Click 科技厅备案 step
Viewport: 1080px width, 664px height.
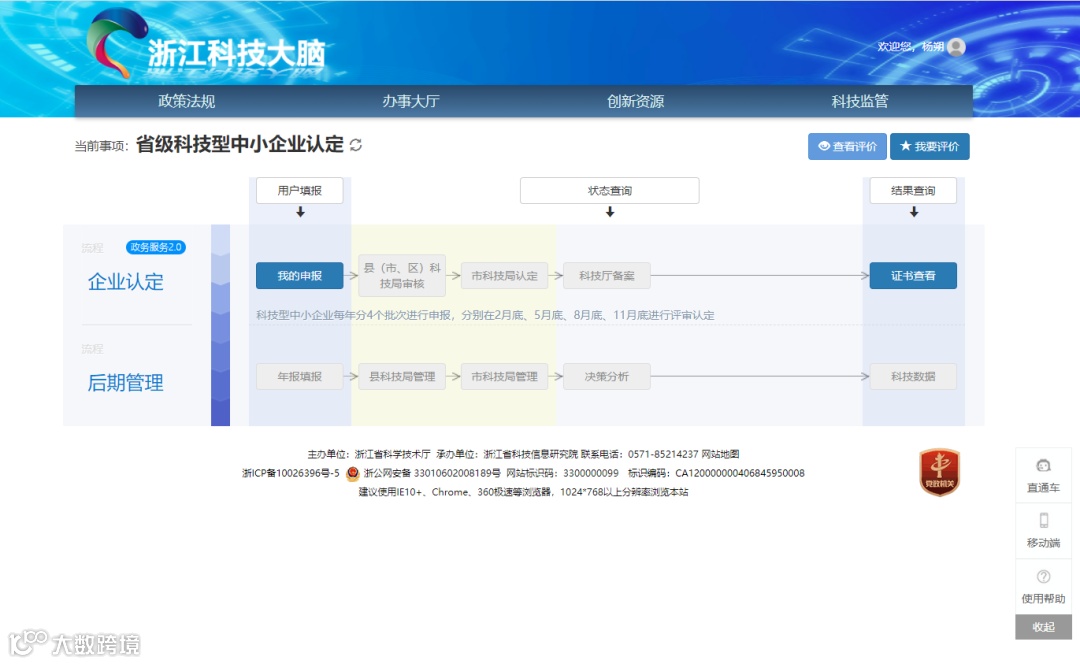pyautogui.click(x=607, y=276)
